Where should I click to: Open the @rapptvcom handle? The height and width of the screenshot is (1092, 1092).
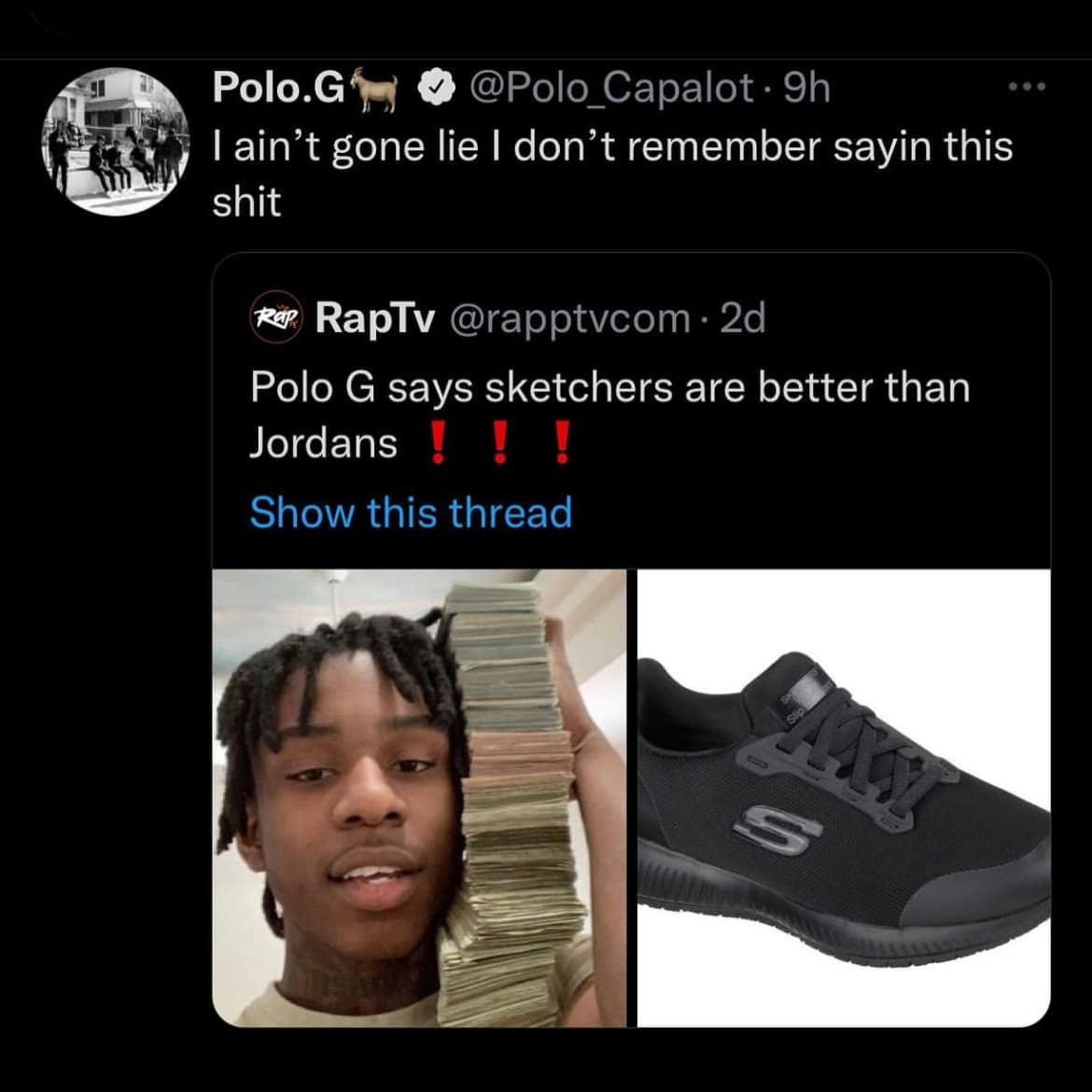[569, 318]
